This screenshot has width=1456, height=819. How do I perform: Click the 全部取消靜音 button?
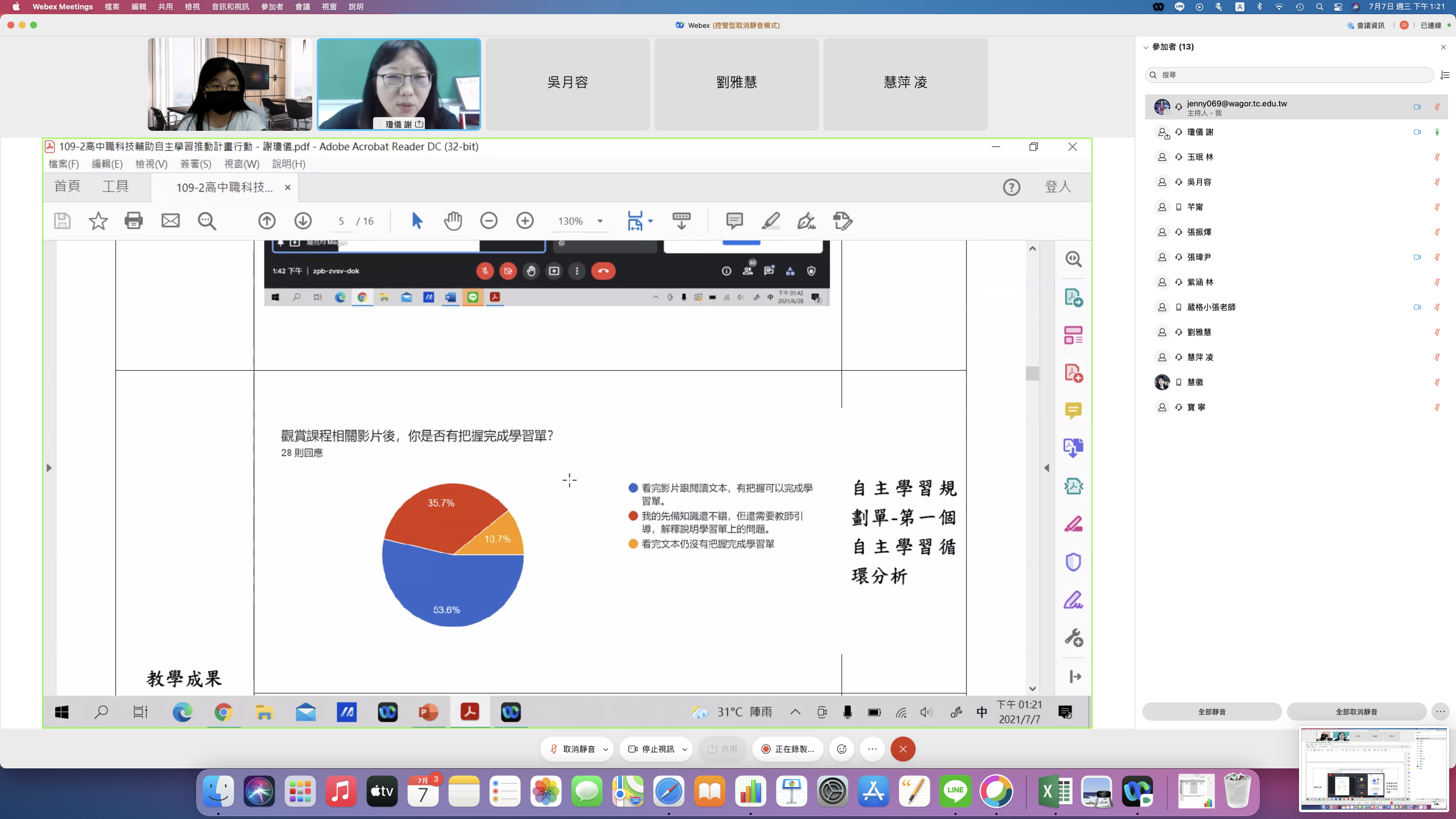[1356, 712]
